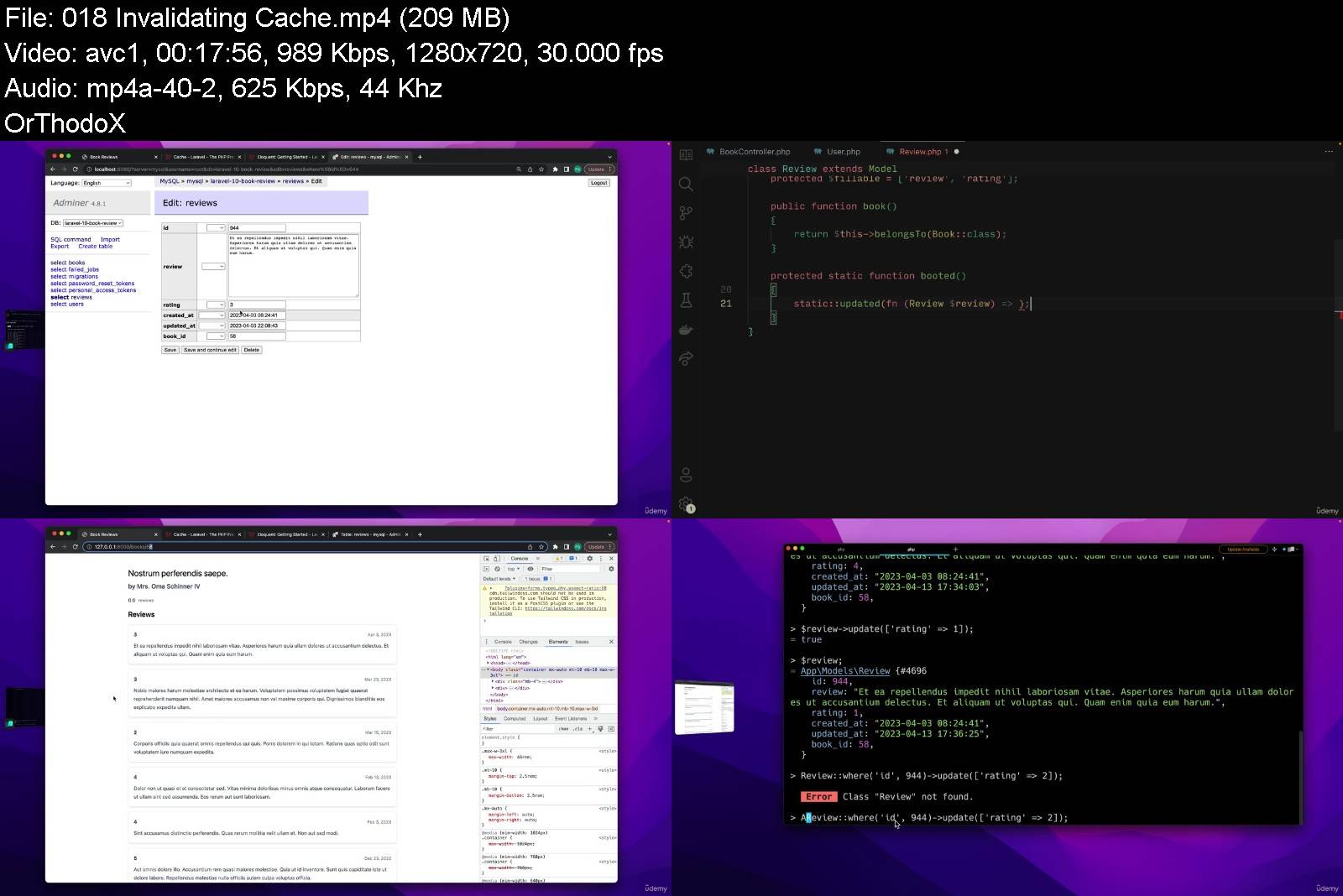Activate the DevTools inspect element picker
The height and width of the screenshot is (896, 1343).
(486, 559)
